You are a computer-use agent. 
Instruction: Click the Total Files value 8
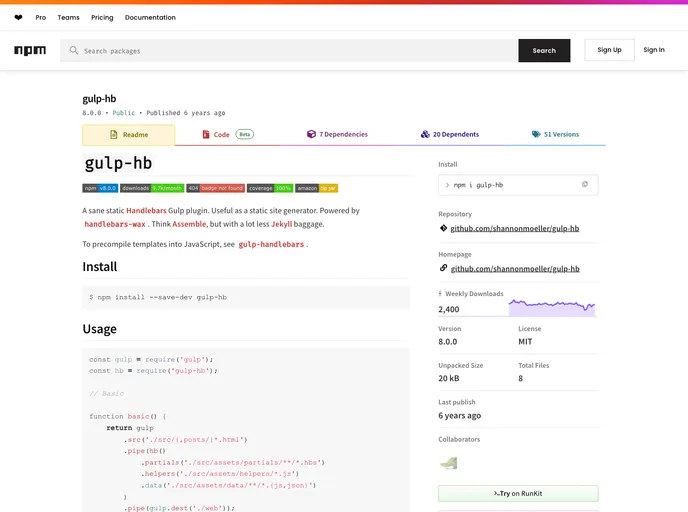(520, 378)
